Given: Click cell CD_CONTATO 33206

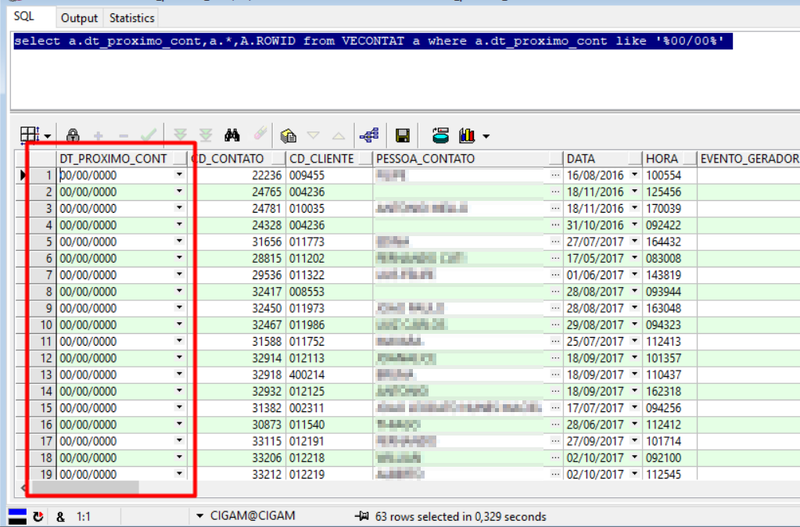Looking at the screenshot, I should pyautogui.click(x=237, y=458).
